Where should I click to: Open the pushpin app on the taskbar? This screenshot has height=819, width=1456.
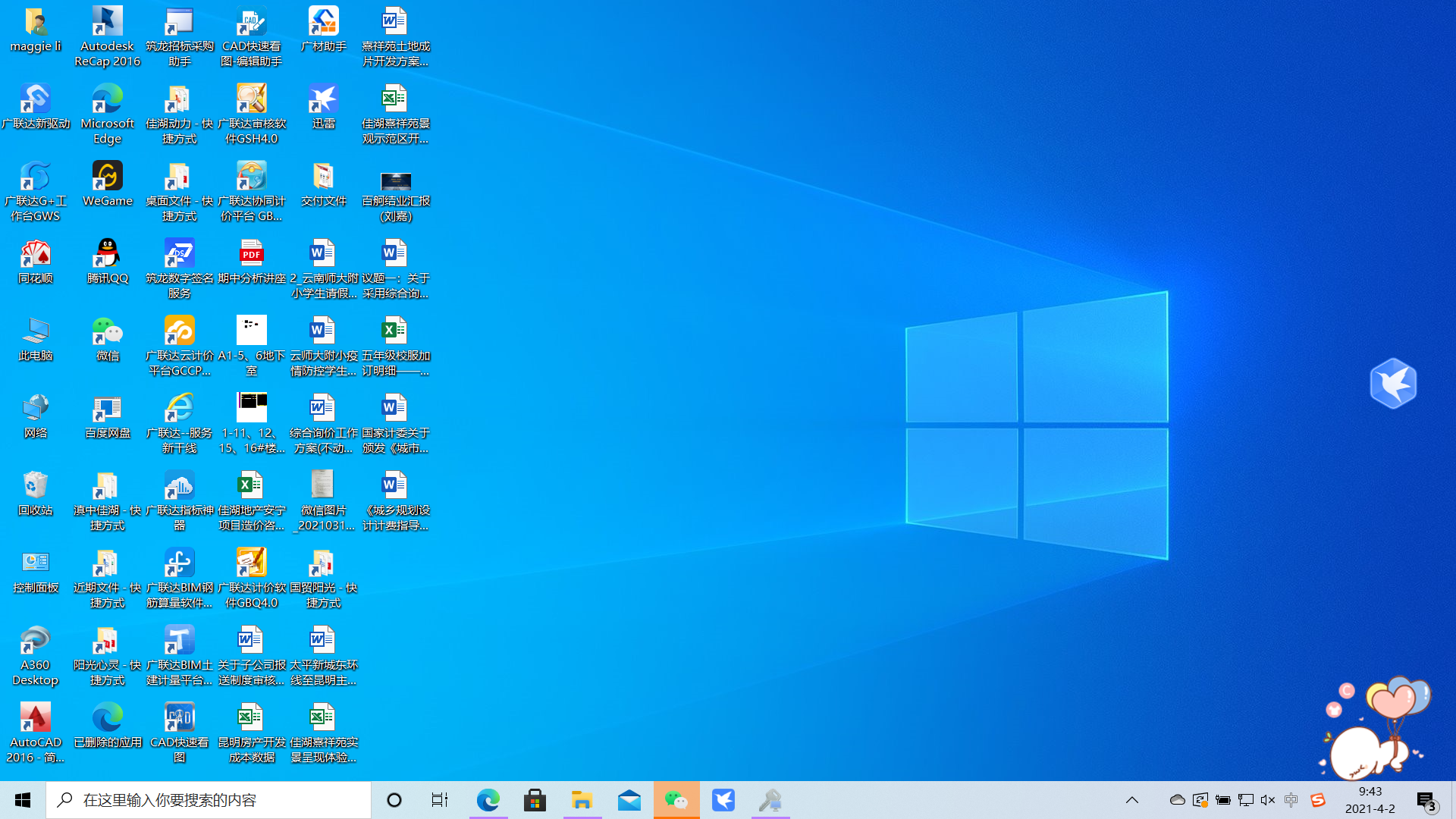[x=770, y=800]
